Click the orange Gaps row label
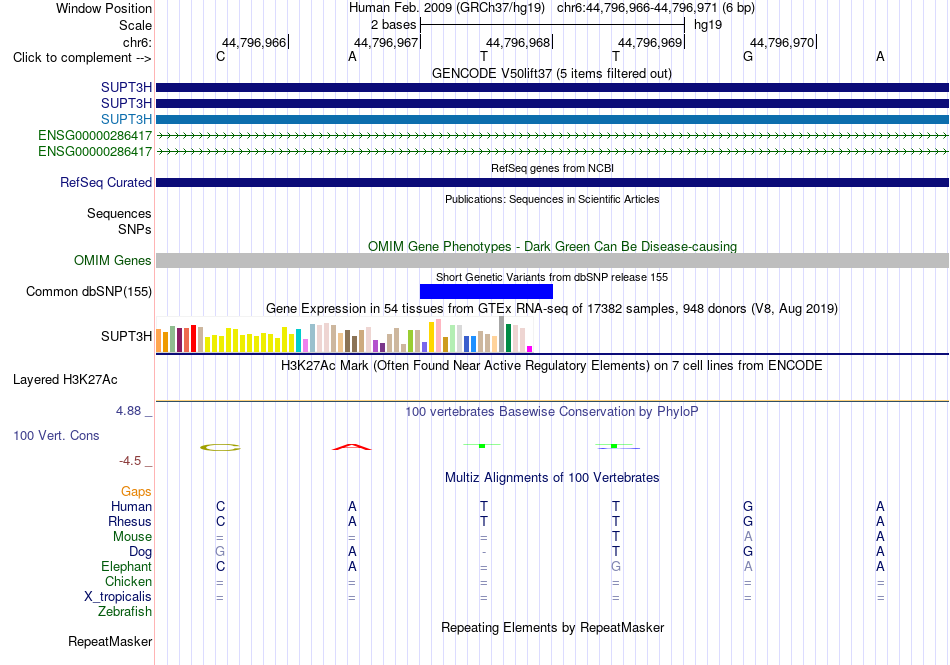Screen dimensions: 950x665 pyautogui.click(x=136, y=491)
